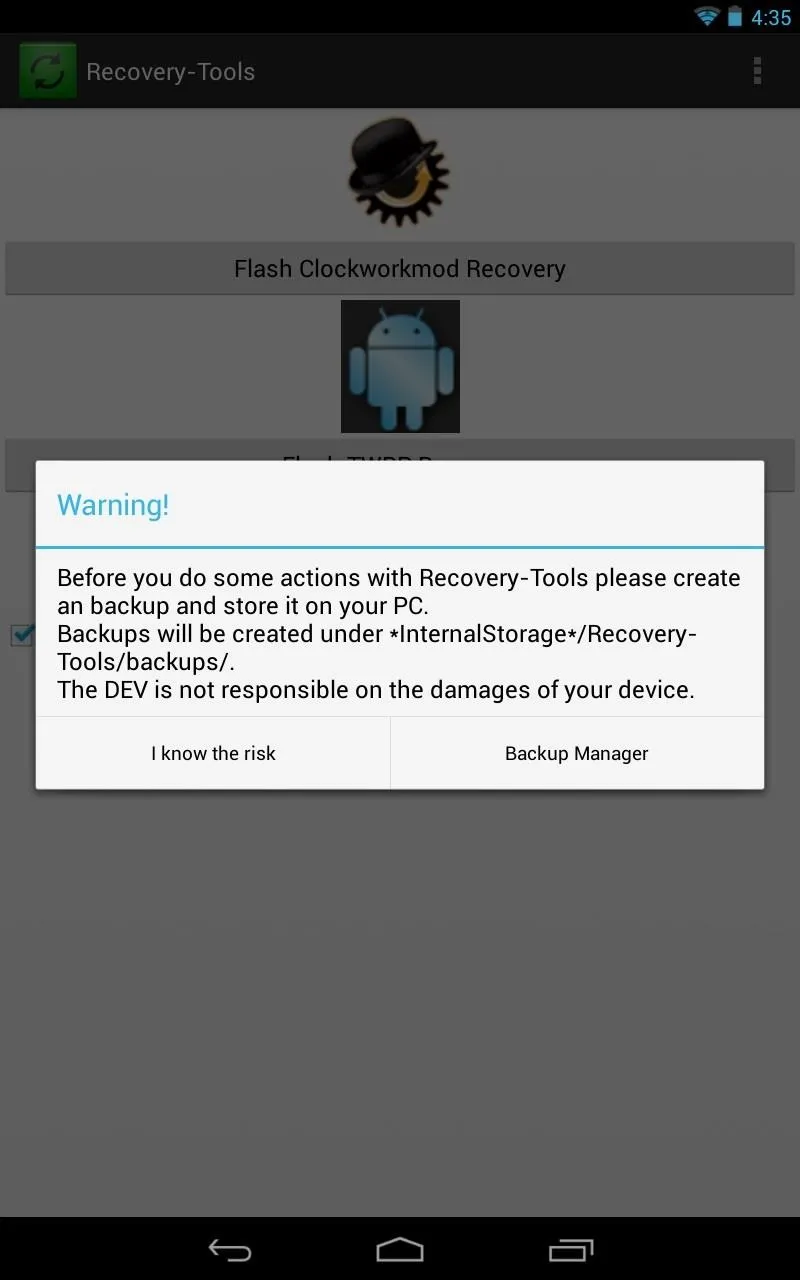Tap the clock showing 4:35
This screenshot has height=1280, width=800.
[771, 18]
